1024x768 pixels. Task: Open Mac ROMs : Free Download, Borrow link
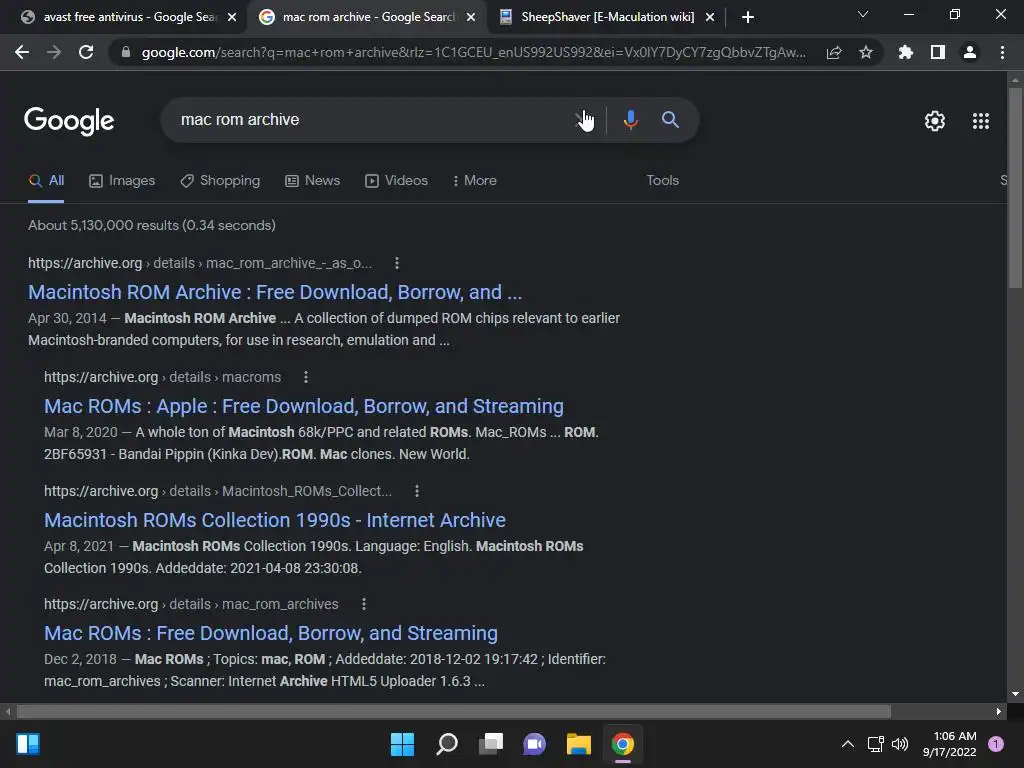coord(271,633)
